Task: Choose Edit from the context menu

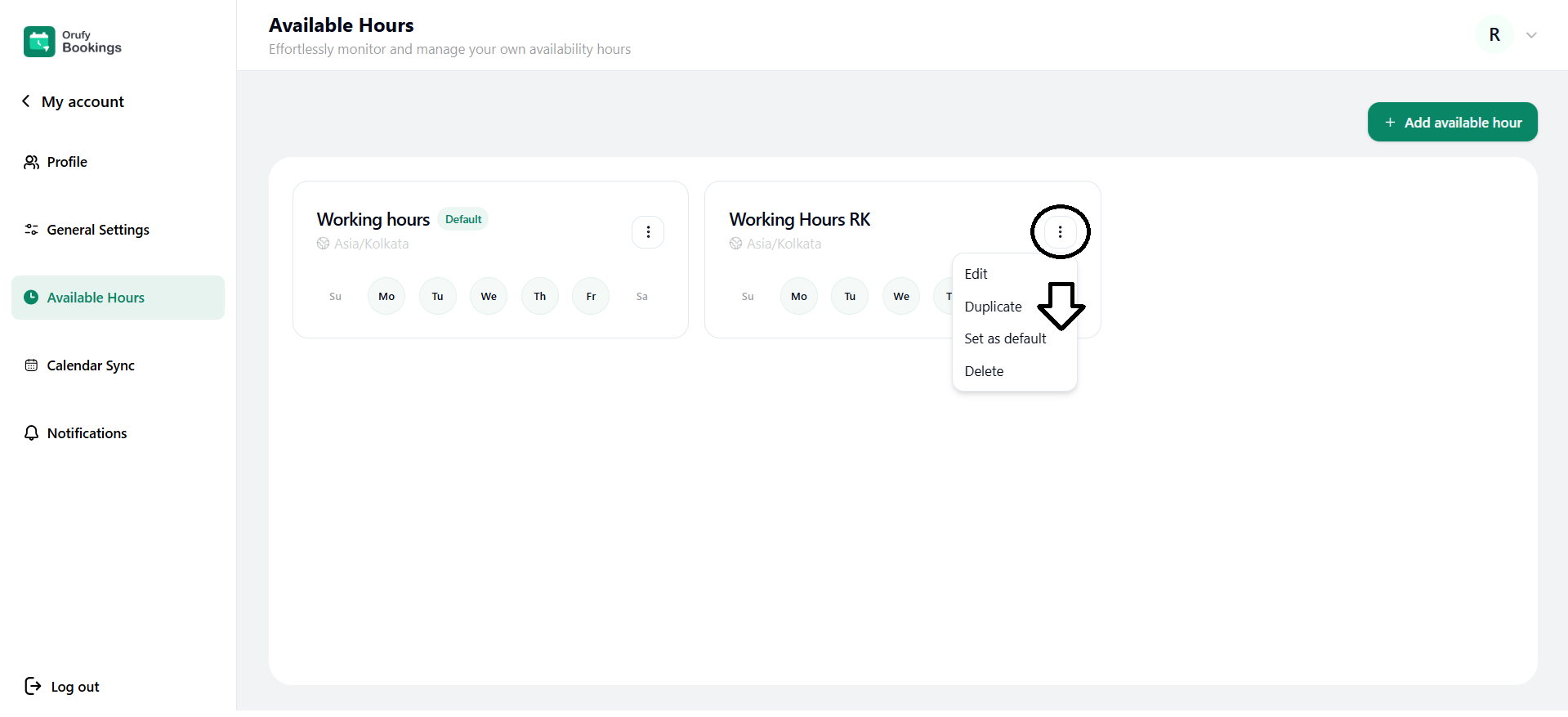Action: [x=976, y=274]
